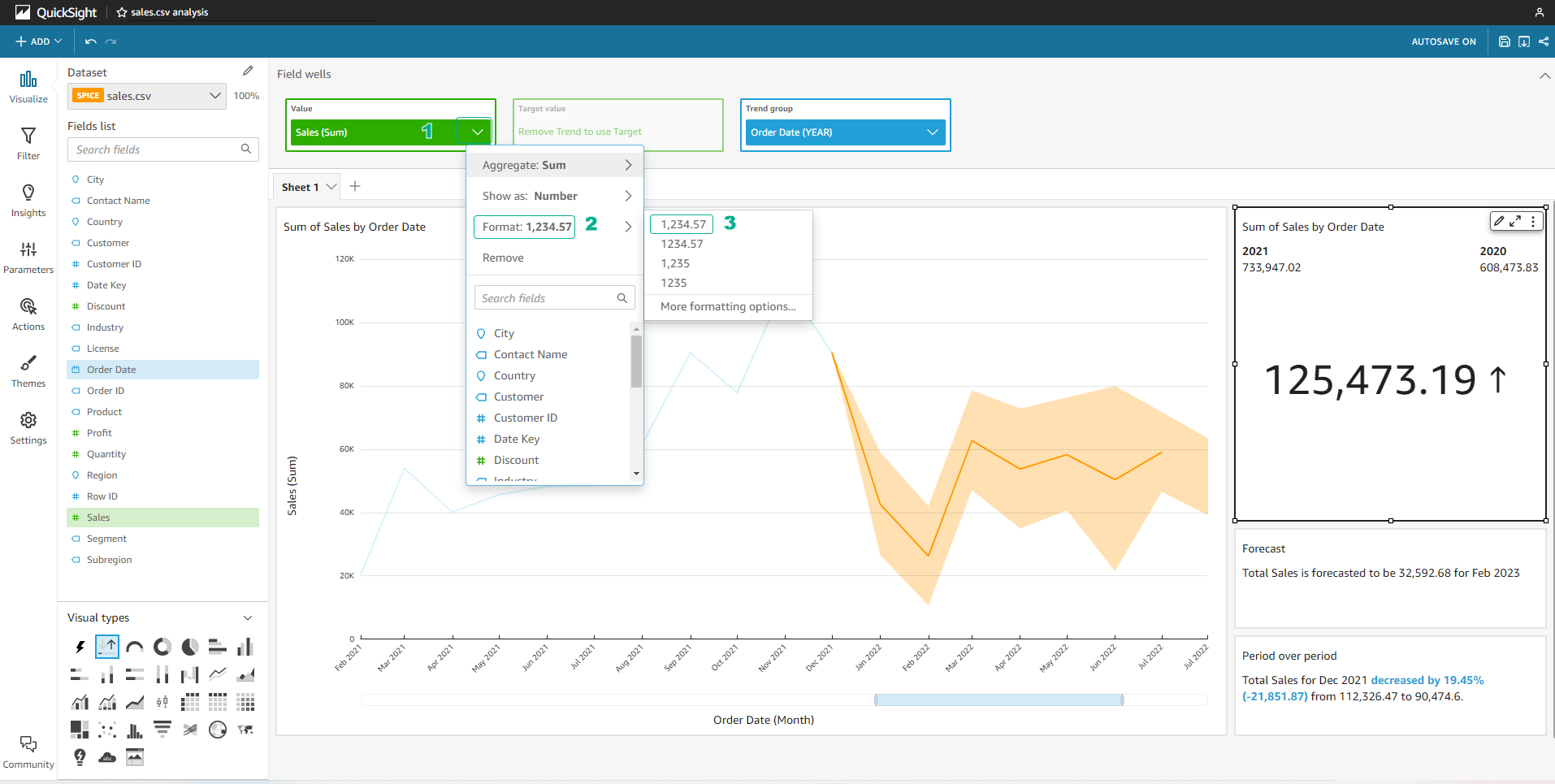Screen dimensions: 1555x784
Task: Click the redo arrow in toolbar
Action: [x=110, y=41]
